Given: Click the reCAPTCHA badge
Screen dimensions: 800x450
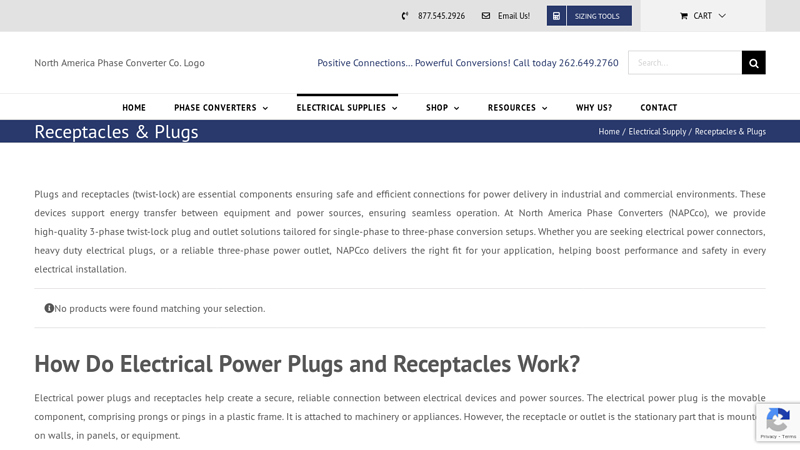Looking at the screenshot, I should click(778, 422).
